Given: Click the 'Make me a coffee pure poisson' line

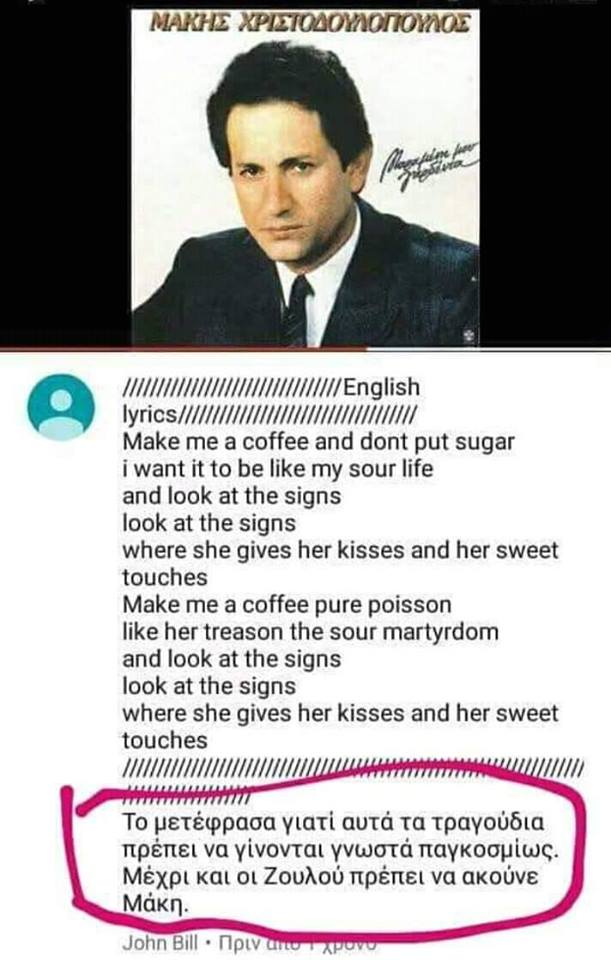Looking at the screenshot, I should coord(287,605).
